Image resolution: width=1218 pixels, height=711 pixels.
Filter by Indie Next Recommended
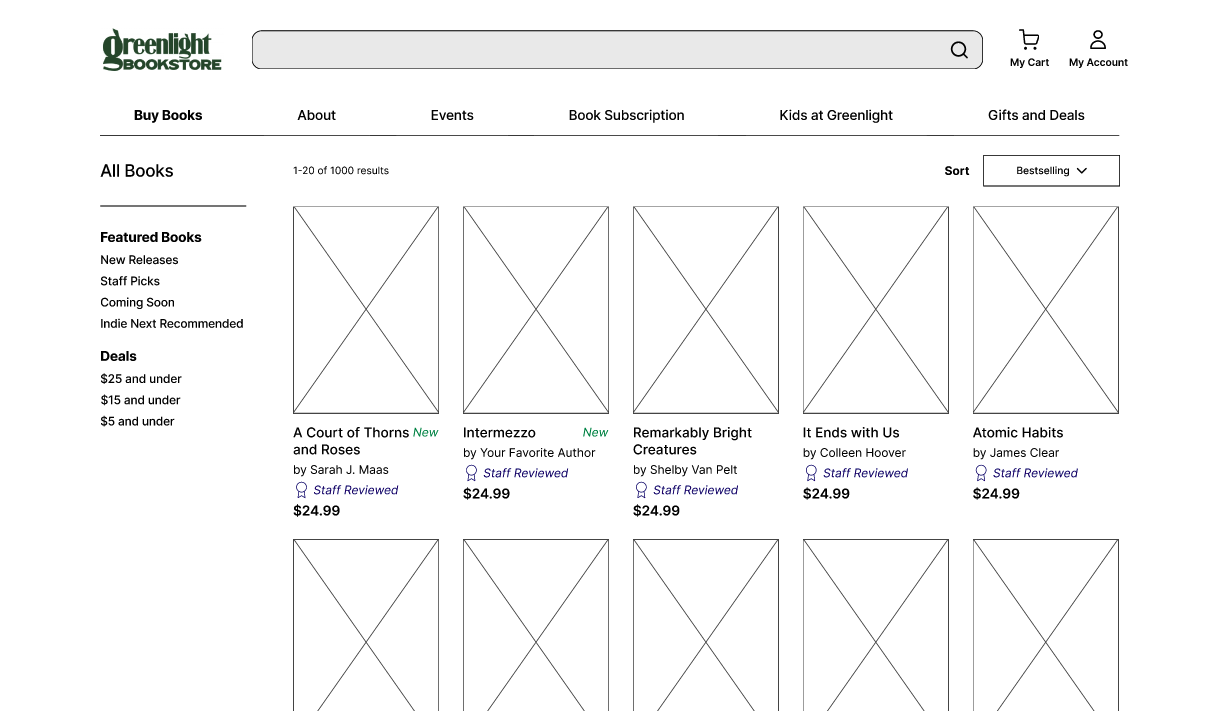click(172, 324)
